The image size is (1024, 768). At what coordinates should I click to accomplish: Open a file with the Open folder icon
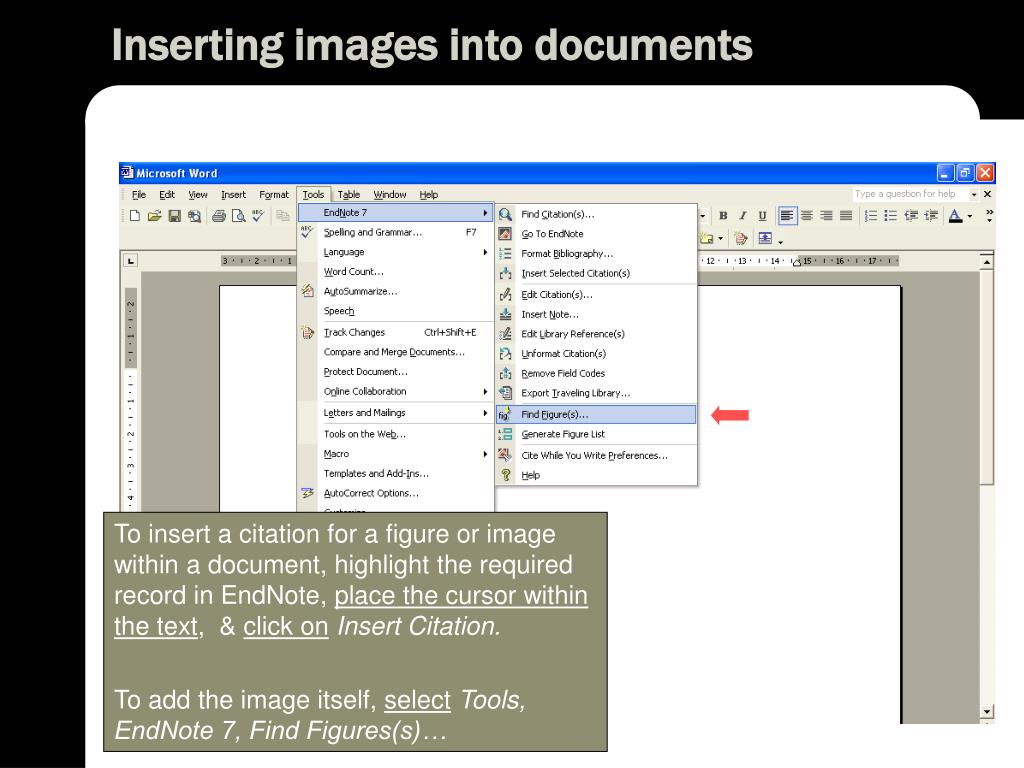pos(154,216)
